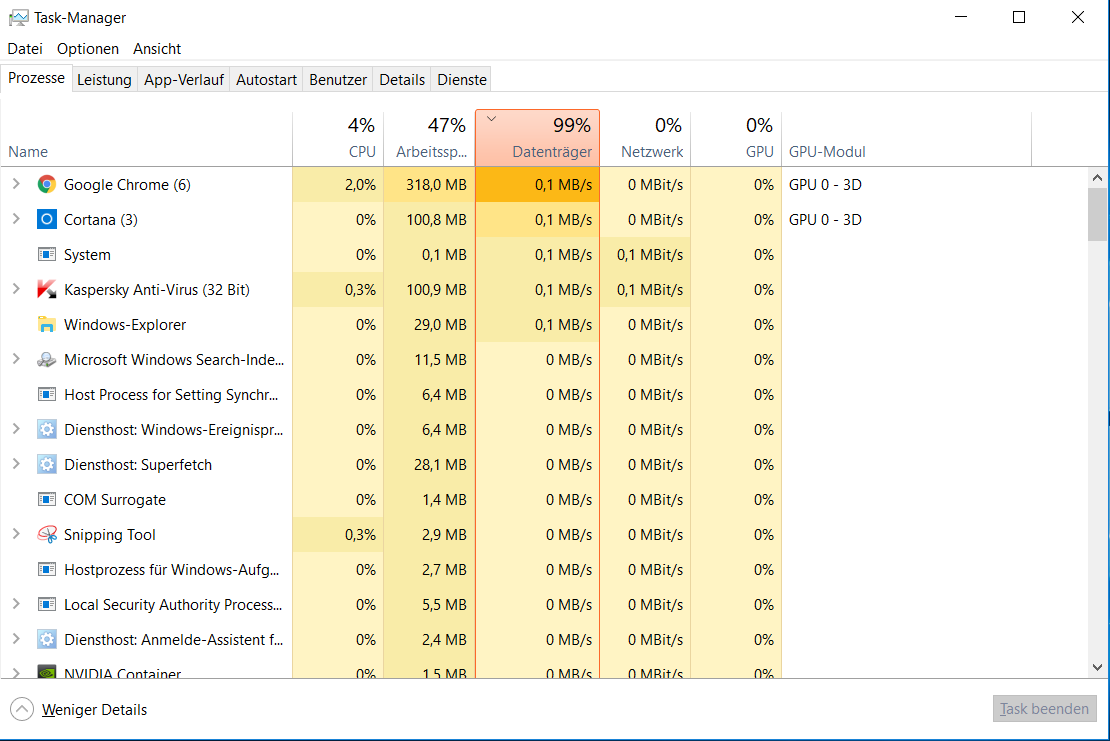
Task: Click the process list scrollbar thumb
Action: [x=1097, y=214]
